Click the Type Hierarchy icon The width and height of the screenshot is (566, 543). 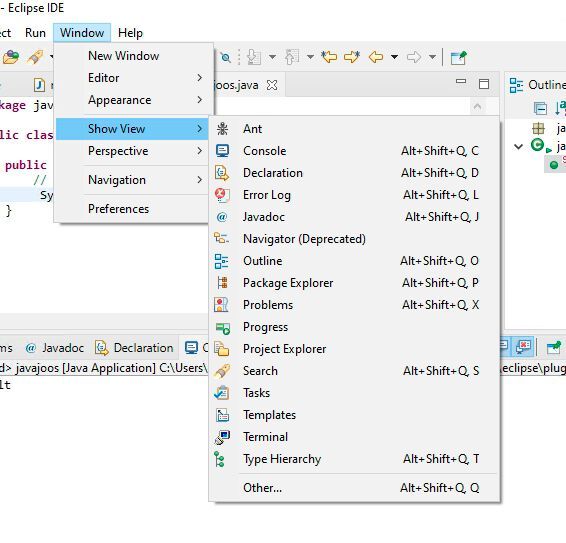pos(219,459)
